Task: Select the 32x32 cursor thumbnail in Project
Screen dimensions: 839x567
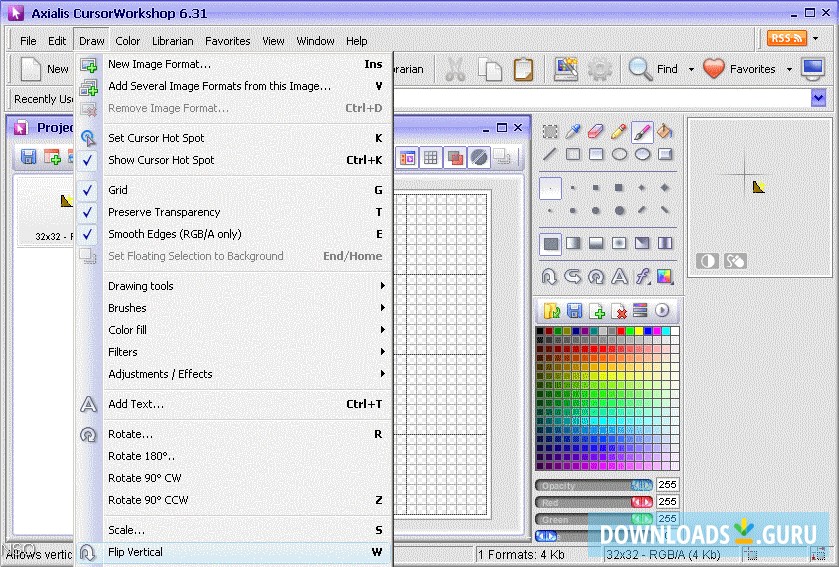Action: [x=47, y=212]
